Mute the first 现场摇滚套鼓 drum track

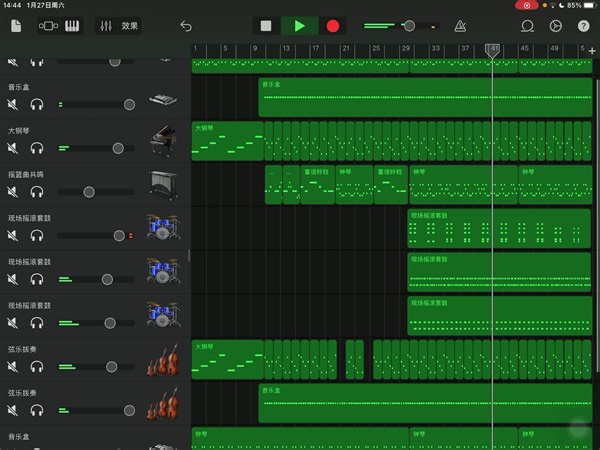coord(13,235)
